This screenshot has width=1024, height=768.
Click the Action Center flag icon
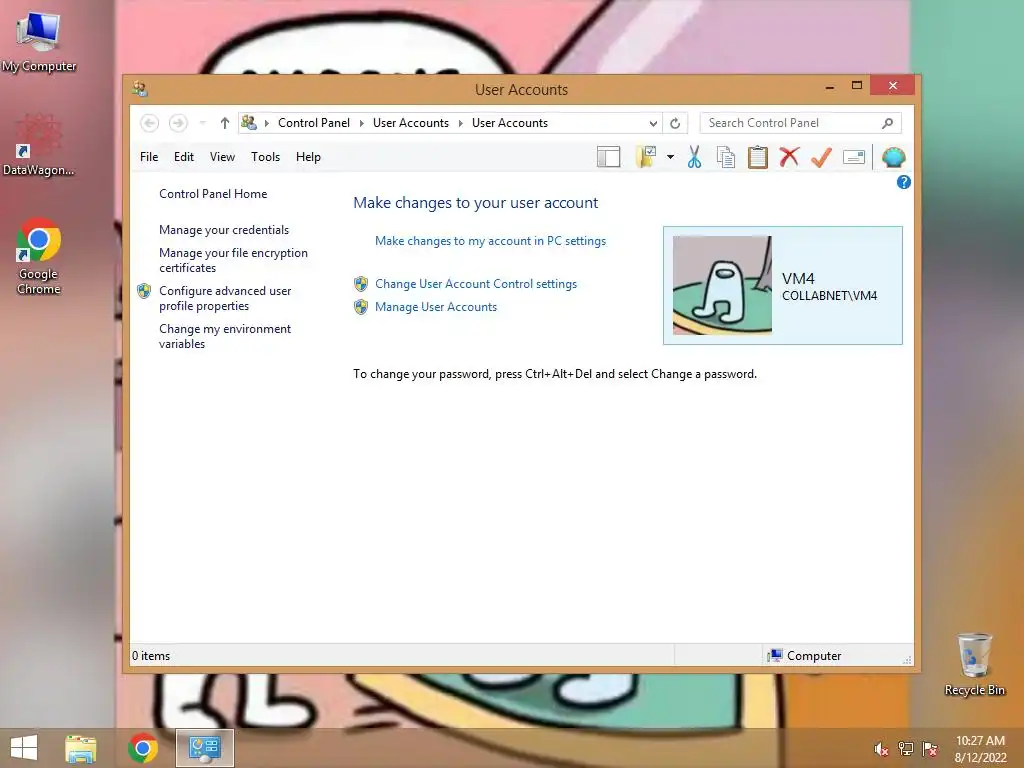tap(930, 749)
